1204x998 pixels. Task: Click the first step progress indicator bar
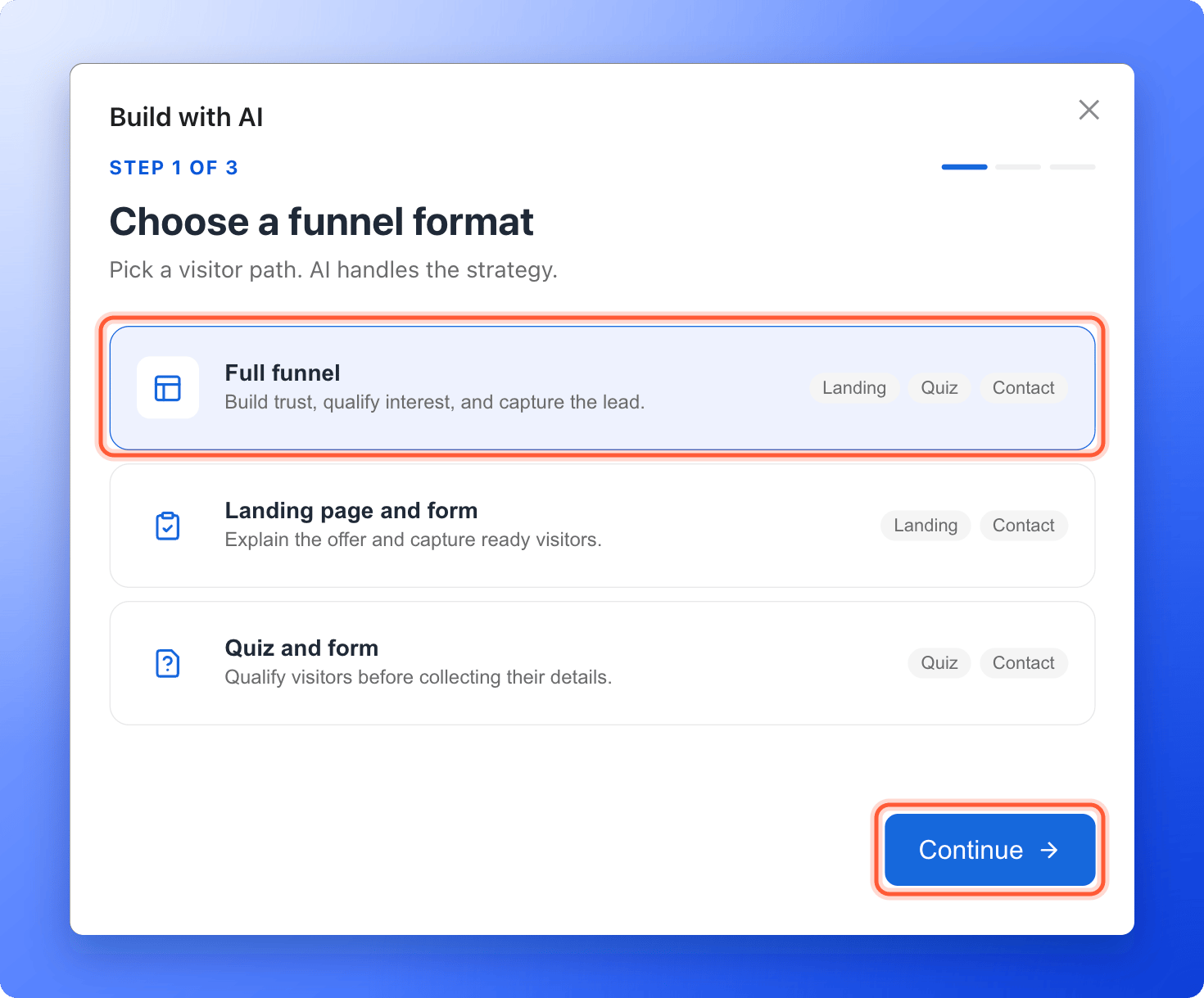(964, 167)
